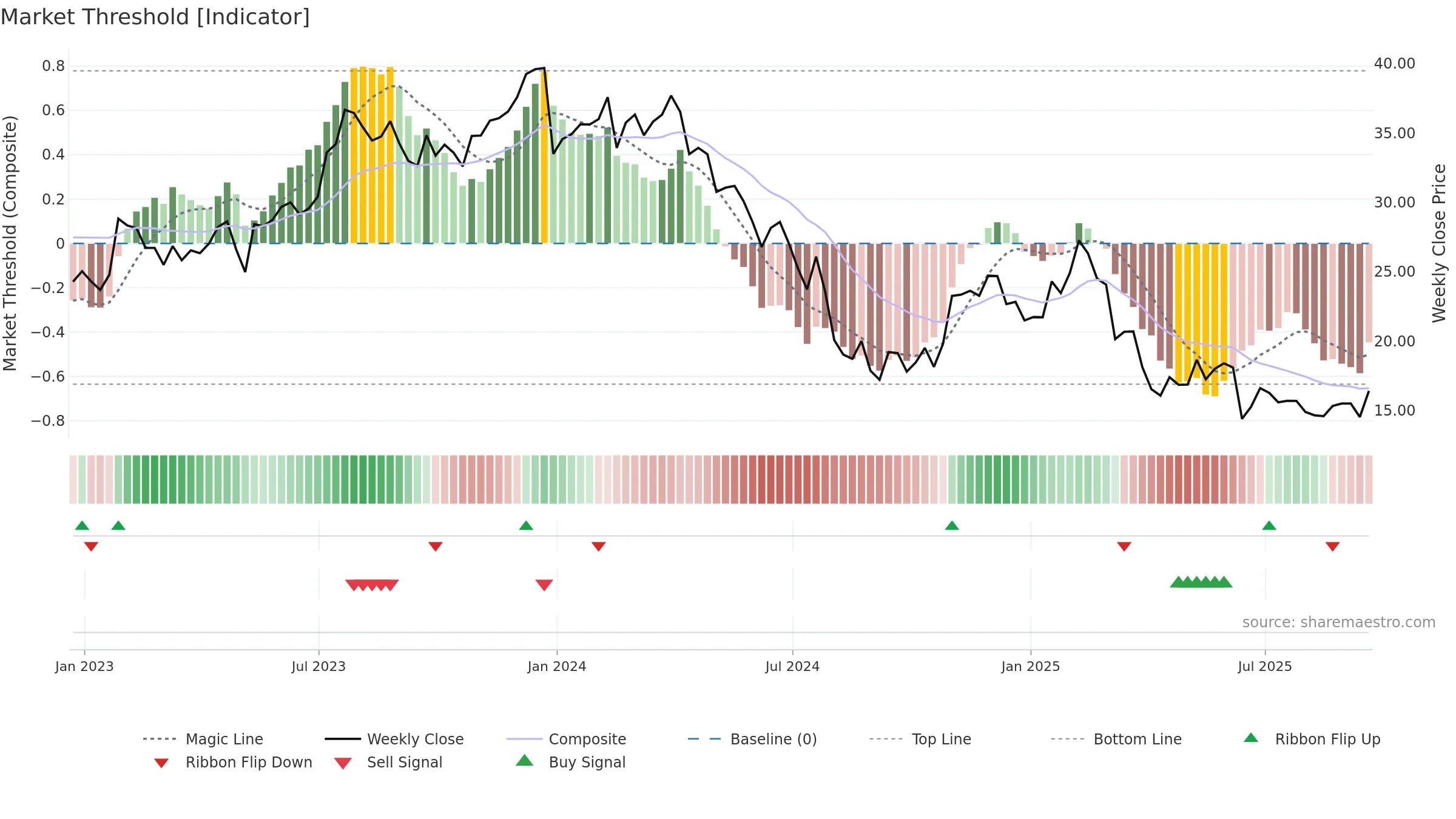Click the Jul 2025 x-axis label

point(1265,666)
